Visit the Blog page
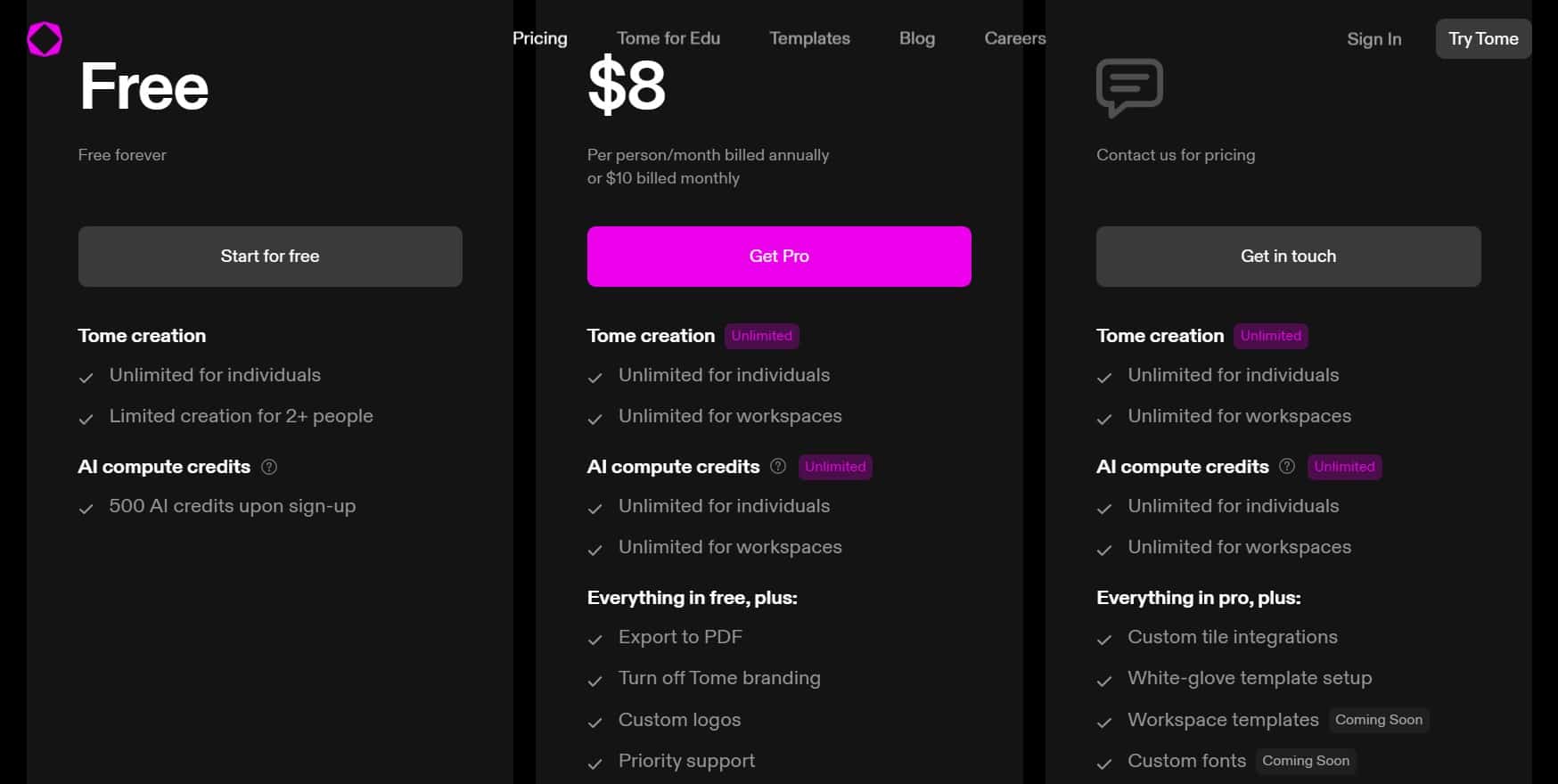Screen dimensions: 1558x784 click(x=917, y=38)
